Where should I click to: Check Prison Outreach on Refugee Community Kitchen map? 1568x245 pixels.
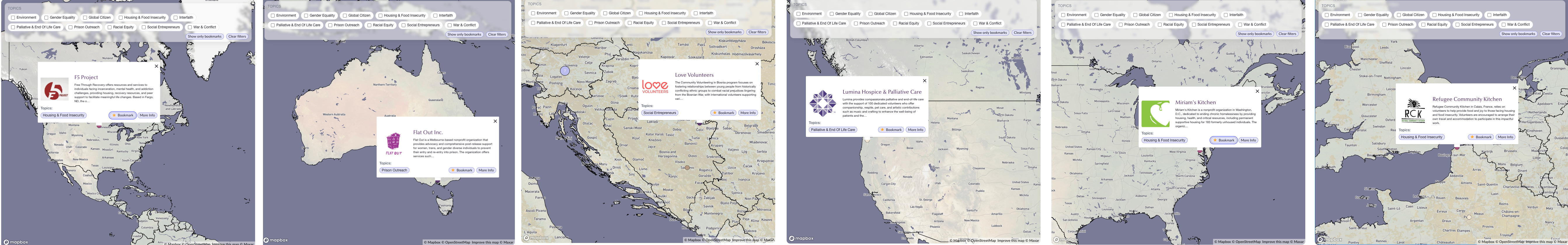[x=1384, y=24]
